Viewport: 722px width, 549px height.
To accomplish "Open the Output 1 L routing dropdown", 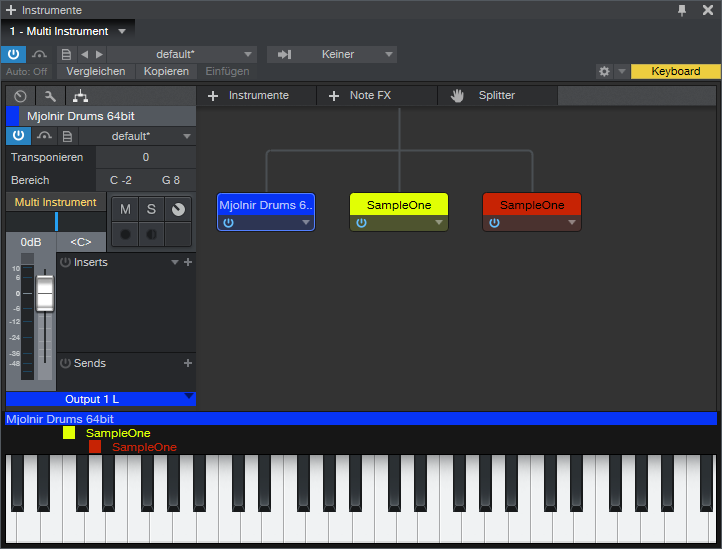I will 100,399.
